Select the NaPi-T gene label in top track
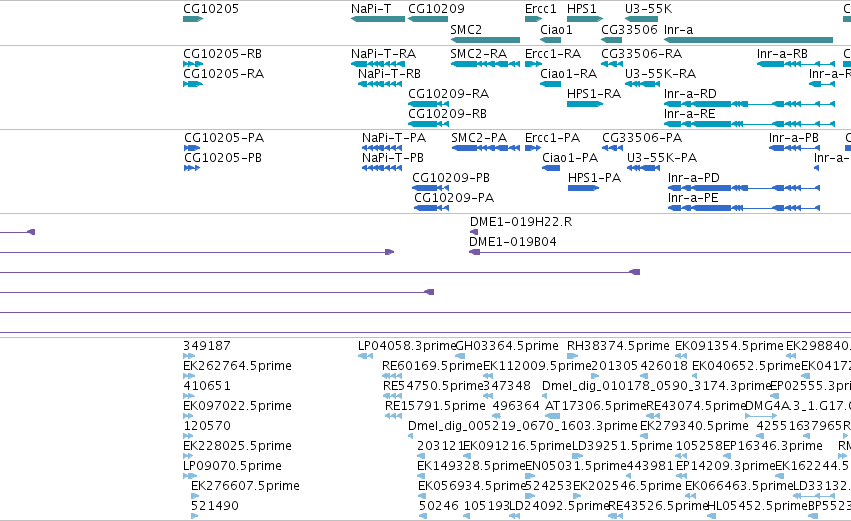Image resolution: width=851 pixels, height=521 pixels. [371, 9]
